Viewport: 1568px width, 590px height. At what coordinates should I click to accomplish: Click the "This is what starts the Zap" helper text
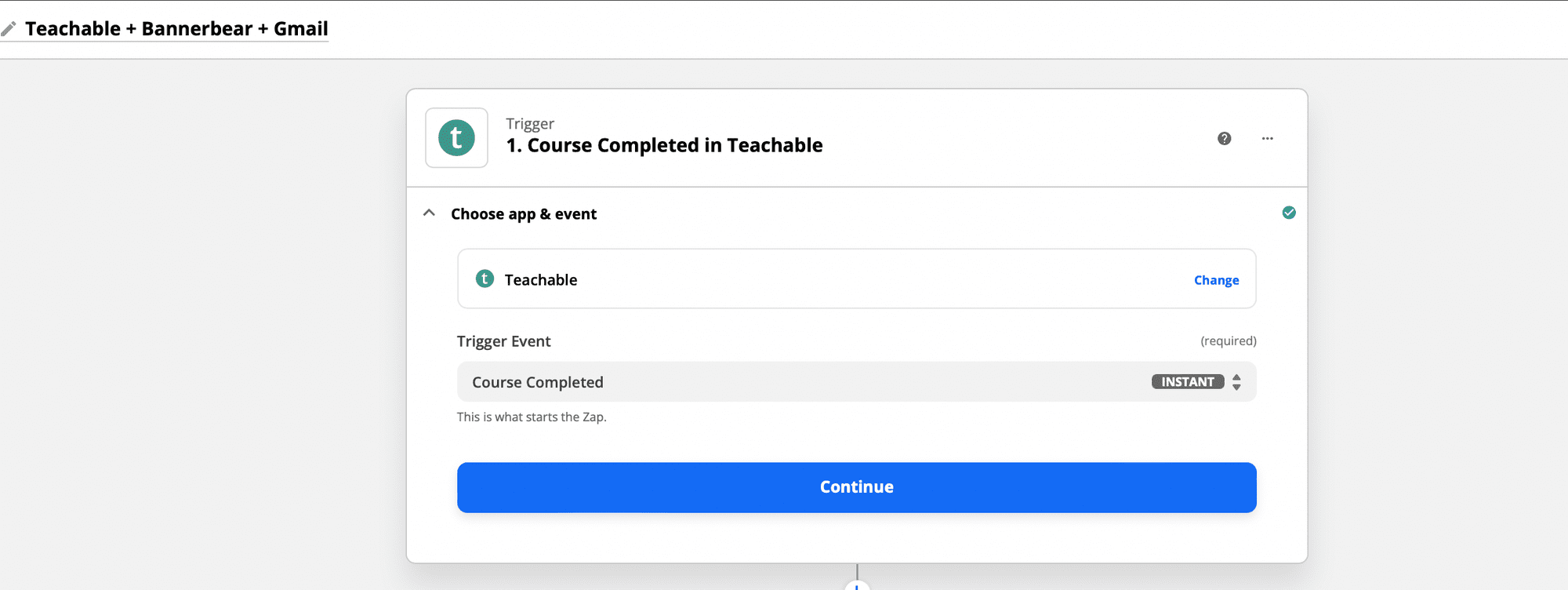[532, 417]
